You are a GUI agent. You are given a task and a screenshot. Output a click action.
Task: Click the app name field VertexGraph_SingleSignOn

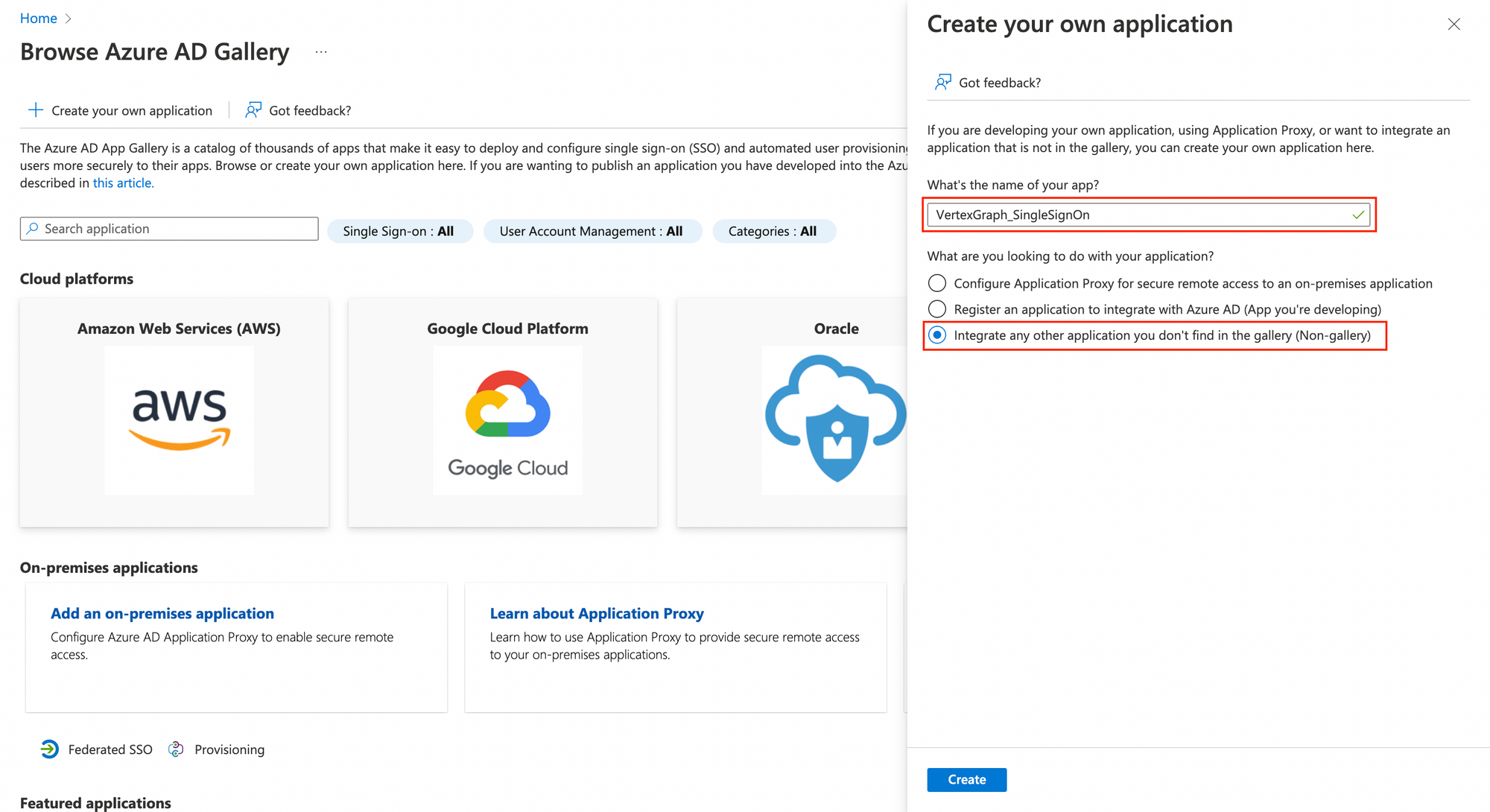tap(1148, 215)
